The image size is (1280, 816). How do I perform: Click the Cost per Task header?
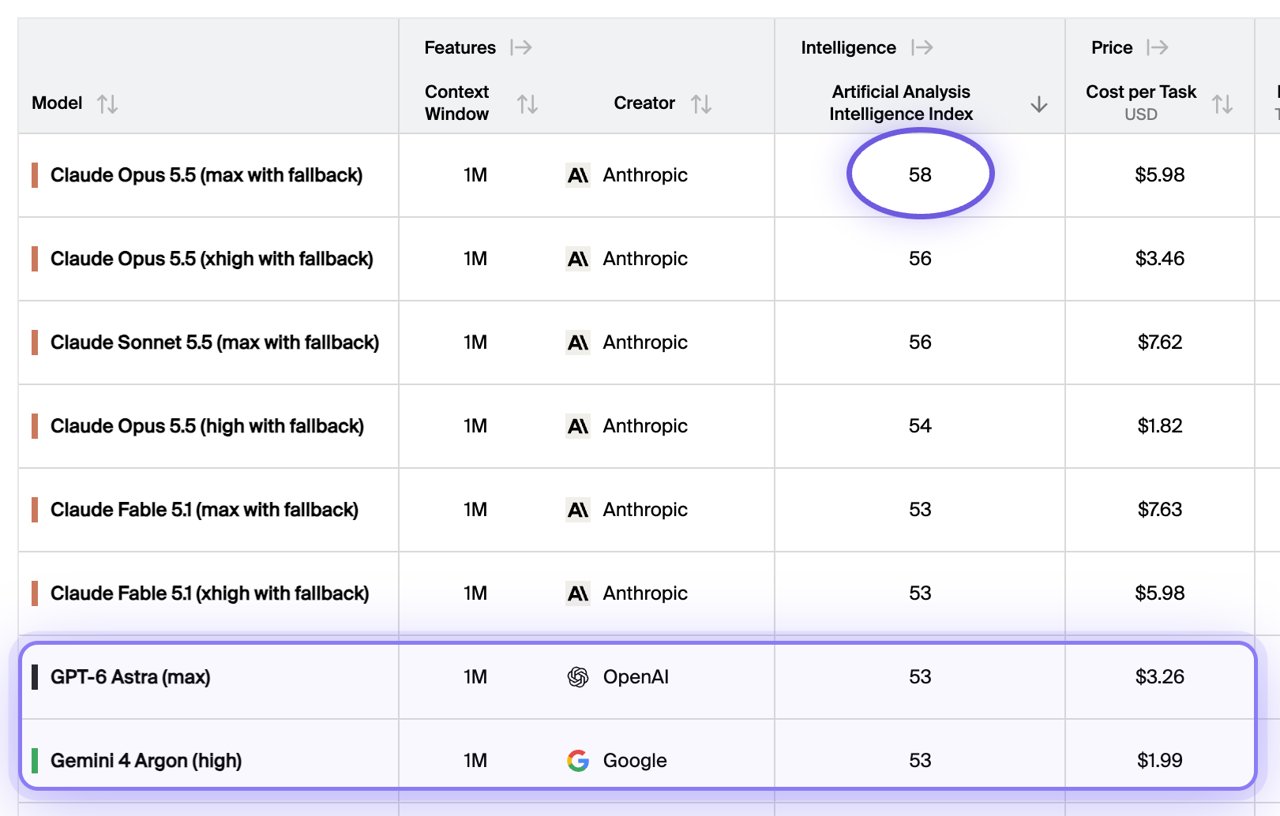[x=1141, y=92]
